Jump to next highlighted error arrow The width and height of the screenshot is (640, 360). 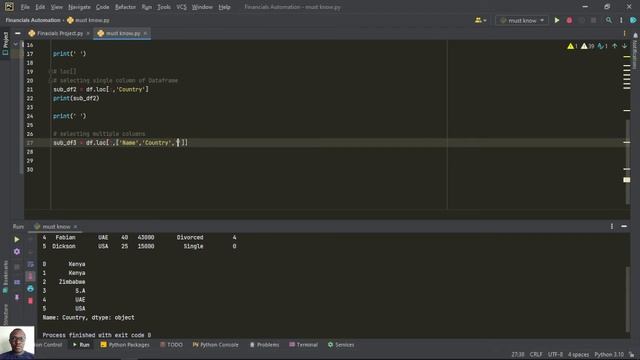coord(624,46)
